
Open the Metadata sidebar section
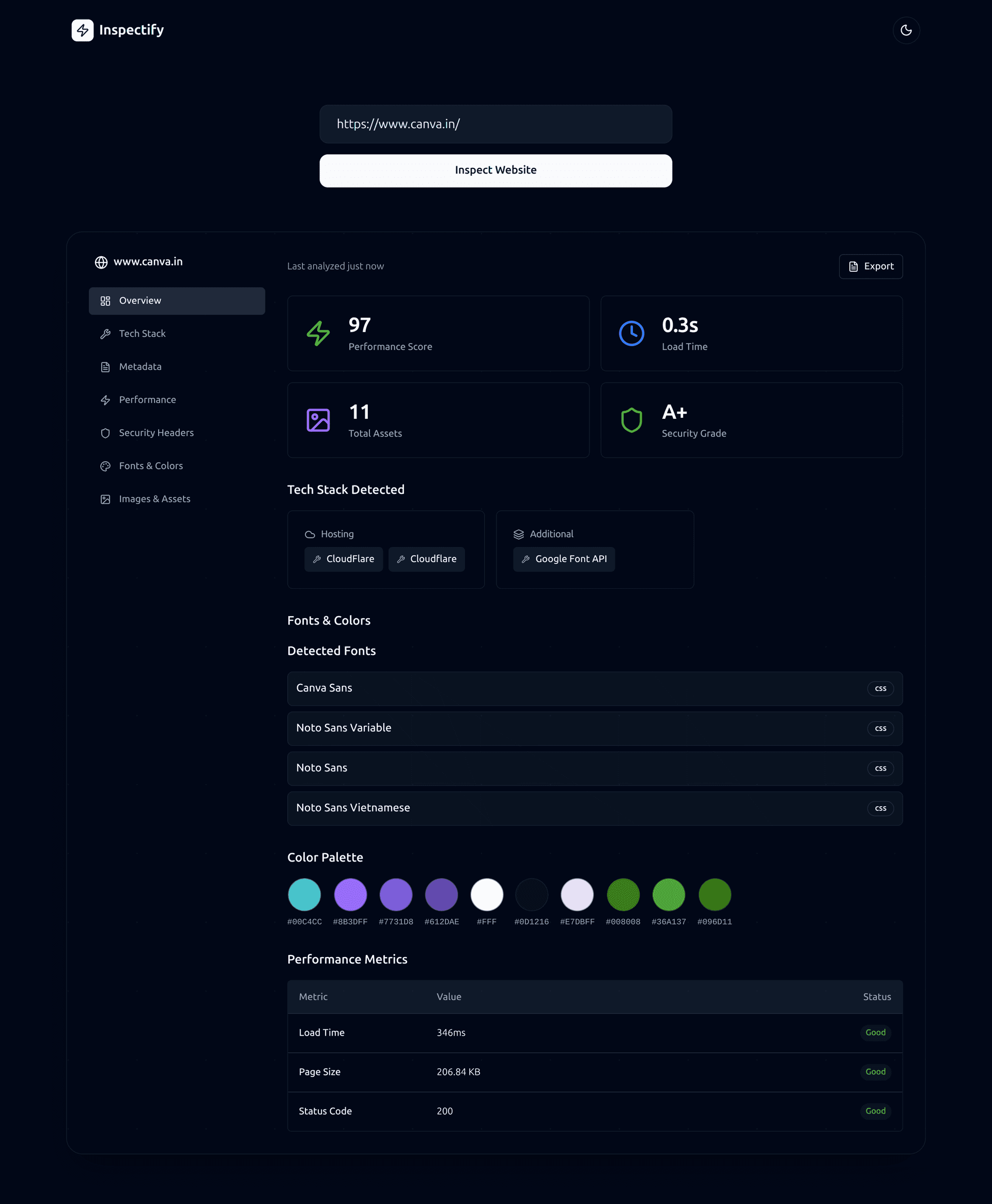[140, 367]
